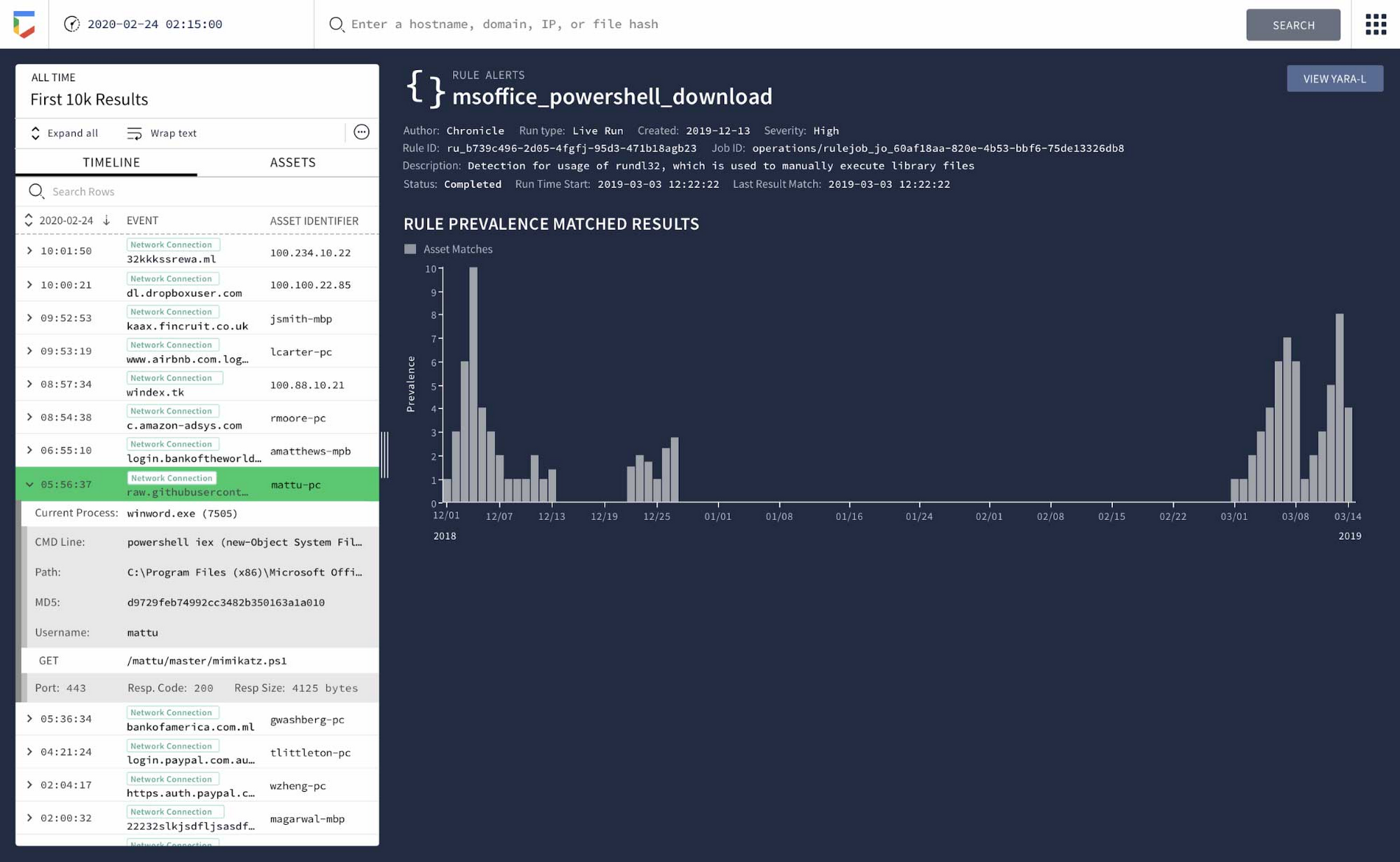Click the sort descending arrow on EVENT column
This screenshot has width=1400, height=862.
[107, 220]
